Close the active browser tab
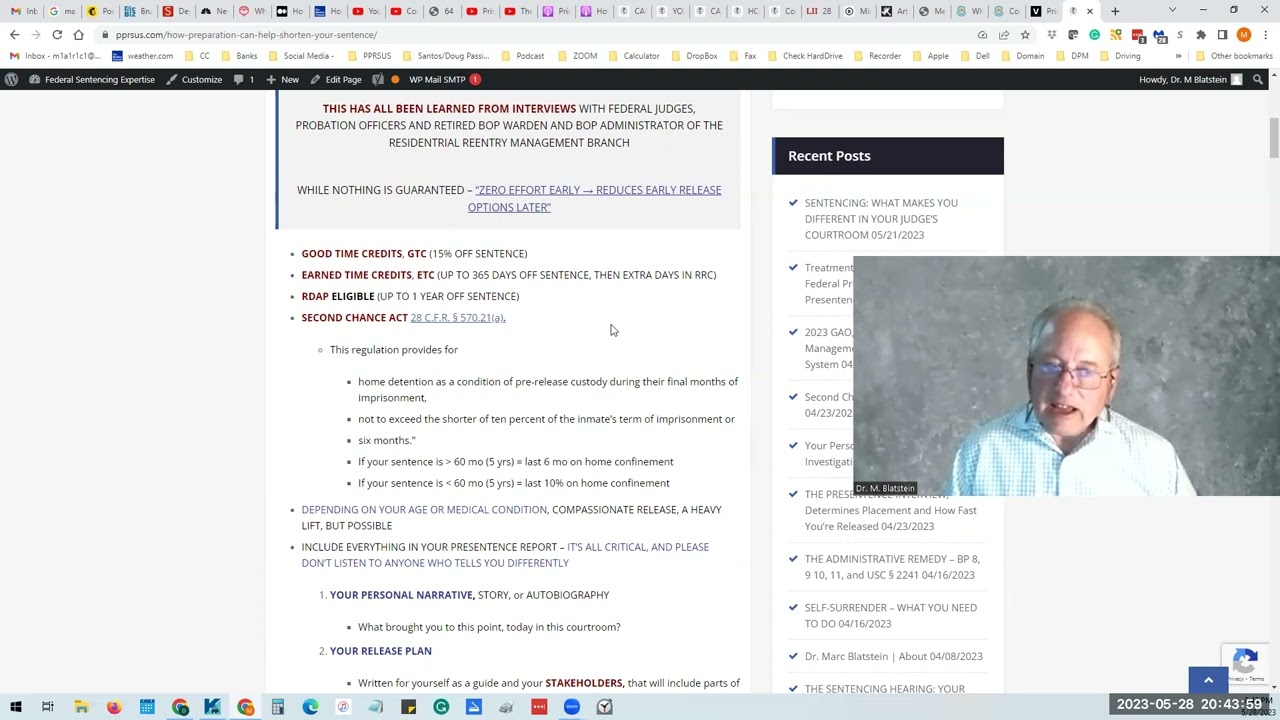Screen dimensions: 1280x720 click(x=1090, y=11)
